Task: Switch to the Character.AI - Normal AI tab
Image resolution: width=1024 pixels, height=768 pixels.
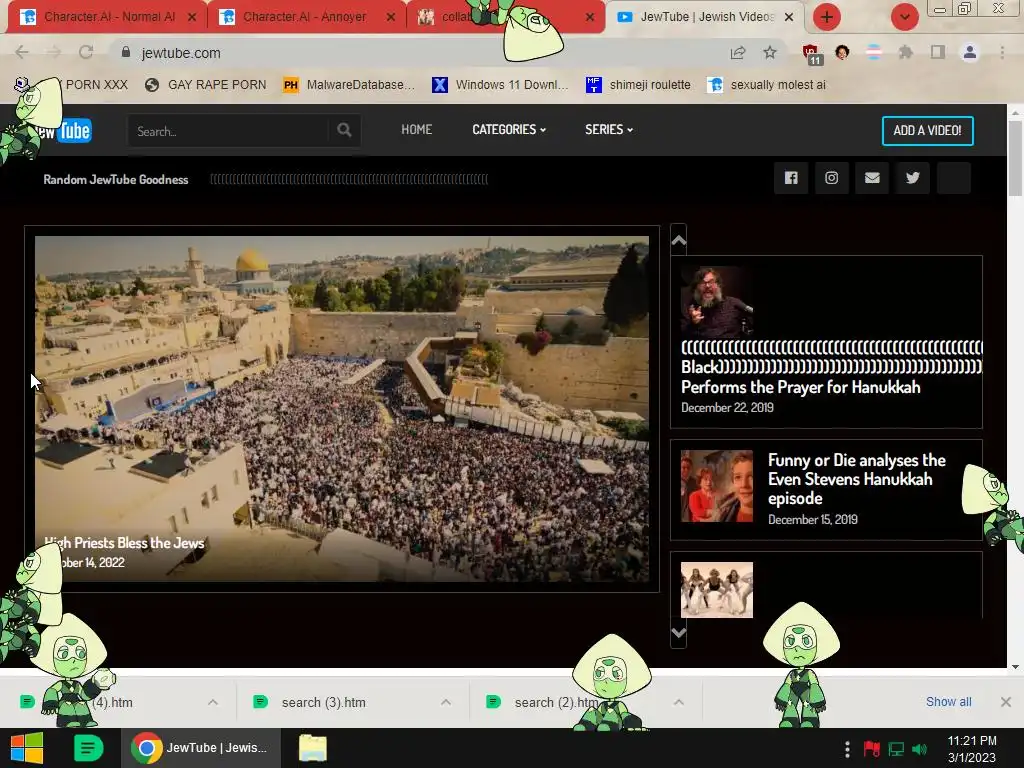Action: pyautogui.click(x=109, y=17)
